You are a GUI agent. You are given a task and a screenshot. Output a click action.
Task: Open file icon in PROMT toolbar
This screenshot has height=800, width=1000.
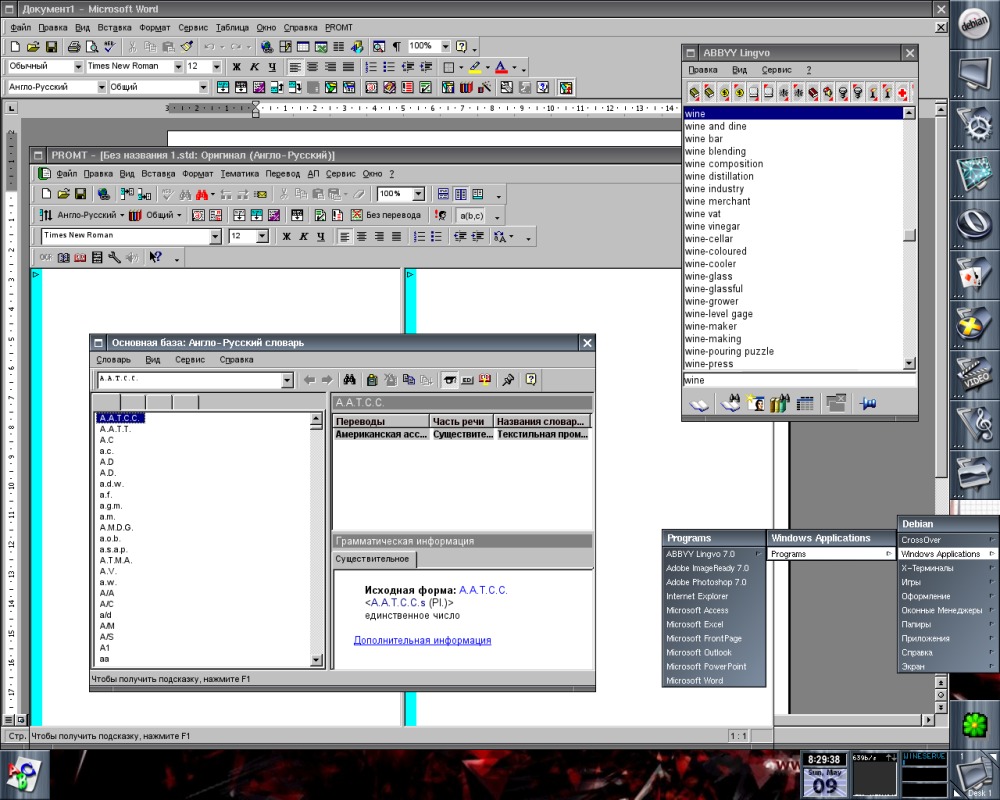click(x=63, y=194)
